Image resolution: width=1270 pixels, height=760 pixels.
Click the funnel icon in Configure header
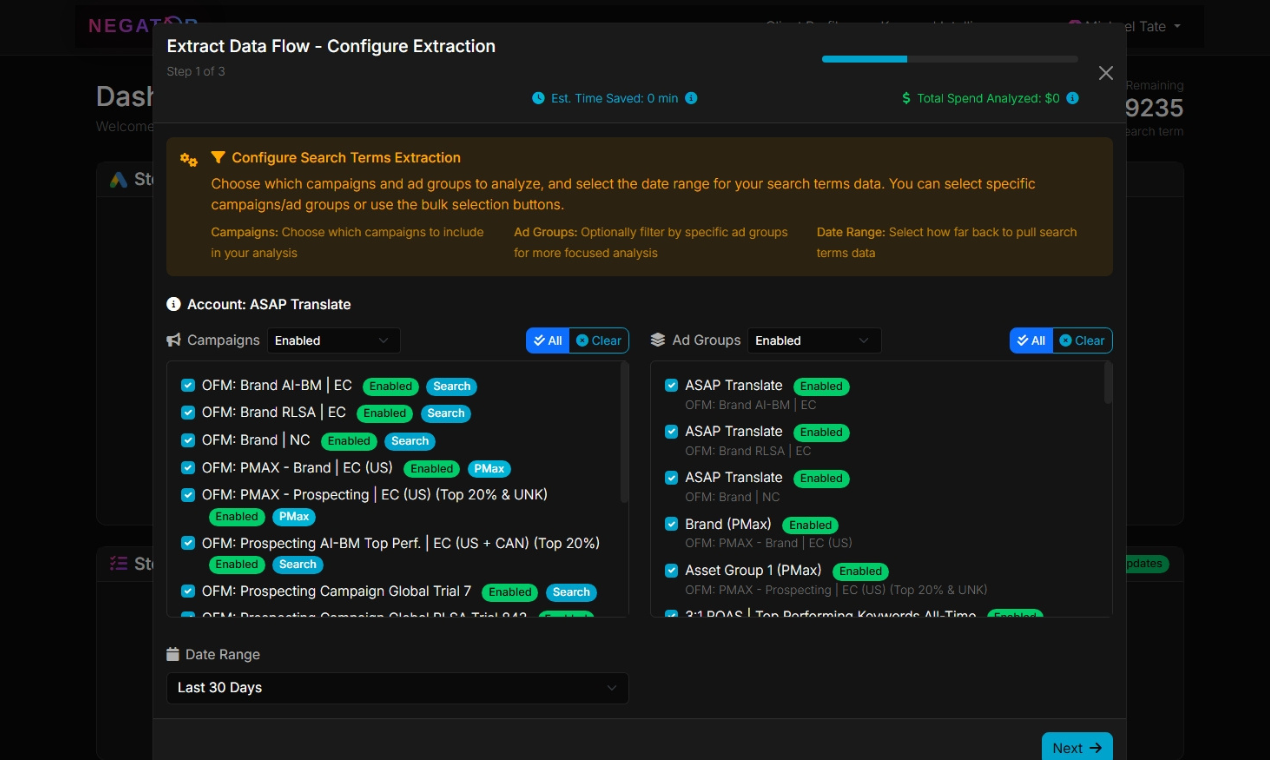point(218,158)
